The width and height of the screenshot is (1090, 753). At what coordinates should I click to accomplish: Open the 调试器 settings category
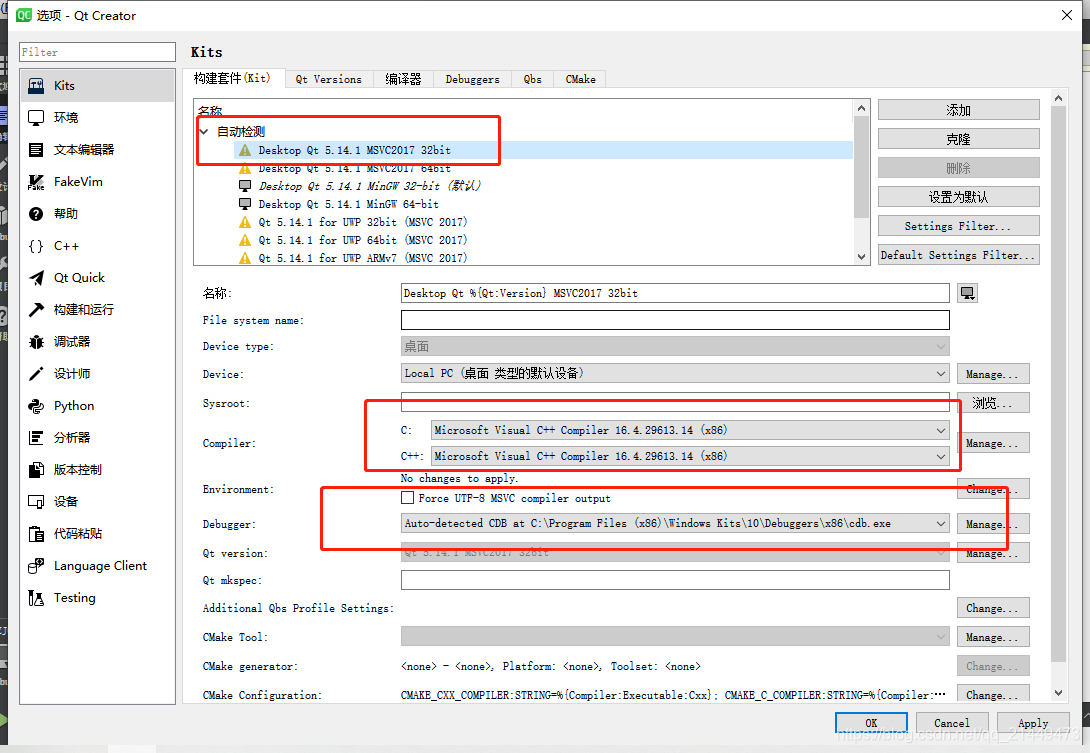97,341
